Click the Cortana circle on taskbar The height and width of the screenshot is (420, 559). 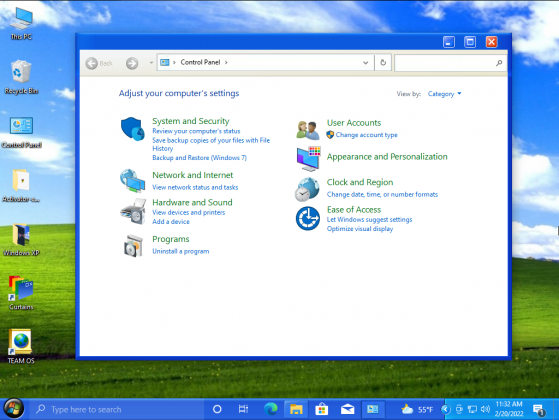(217, 409)
